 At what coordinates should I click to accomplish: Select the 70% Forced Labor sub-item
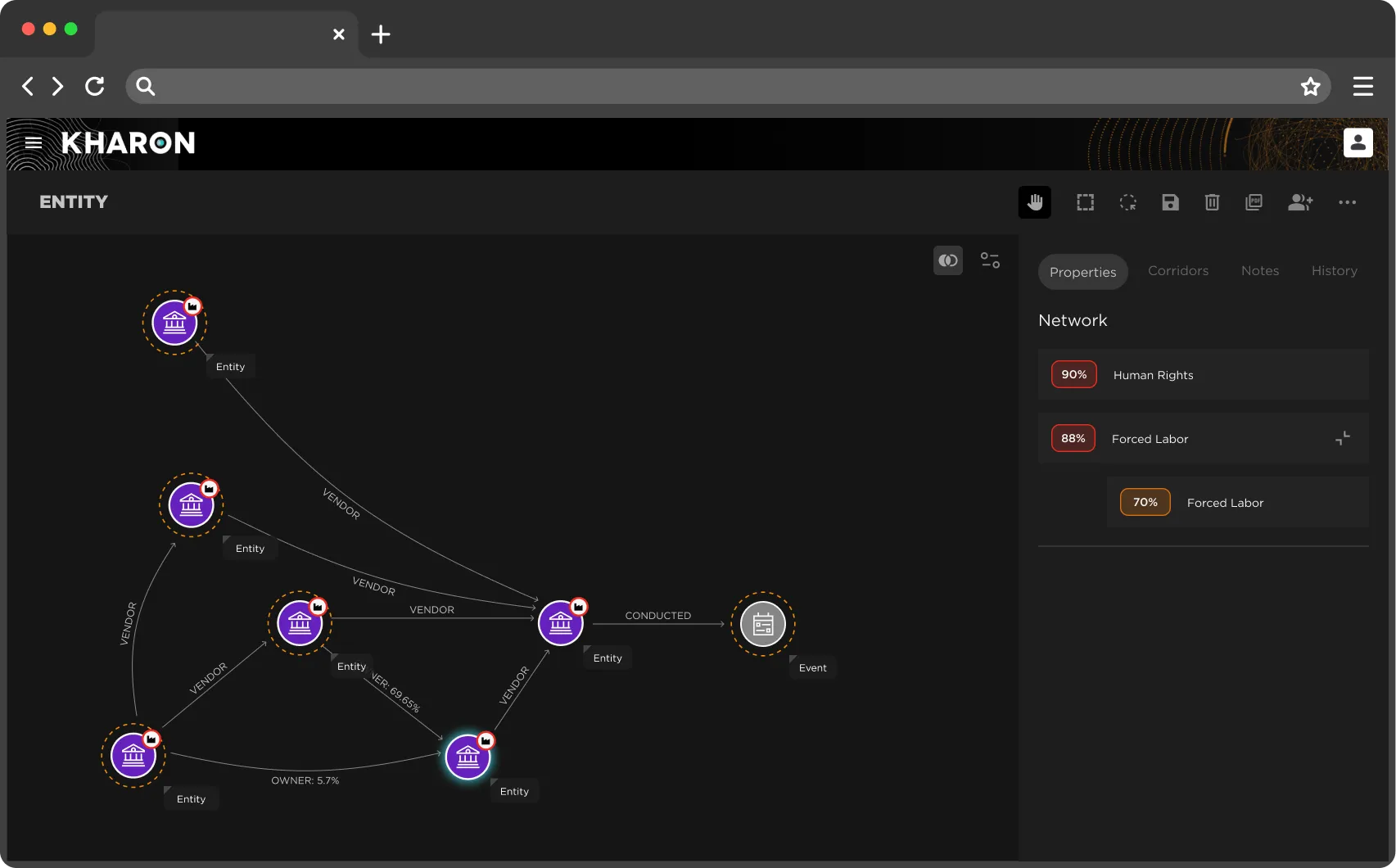click(1238, 502)
